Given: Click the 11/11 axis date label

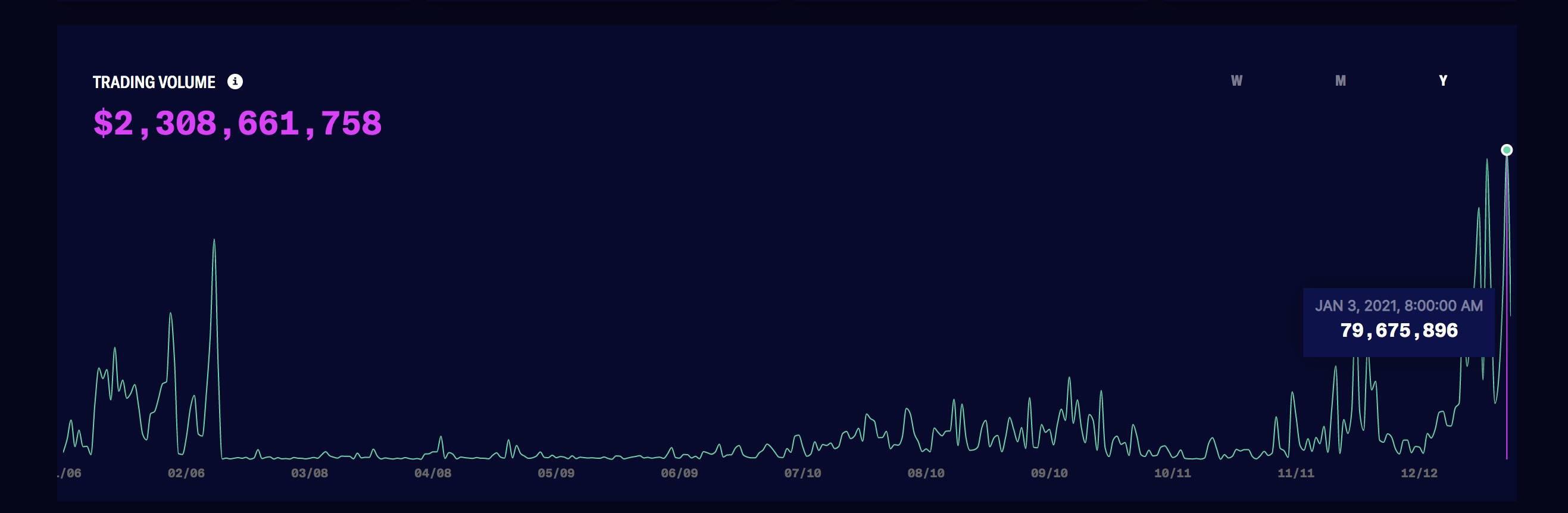Looking at the screenshot, I should [x=1295, y=473].
